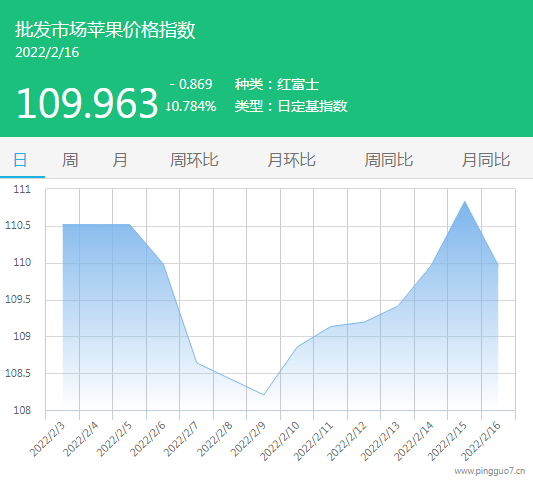The width and height of the screenshot is (533, 481).
Task: Click the 2022/2/16 x-axis date label
Action: (481, 441)
